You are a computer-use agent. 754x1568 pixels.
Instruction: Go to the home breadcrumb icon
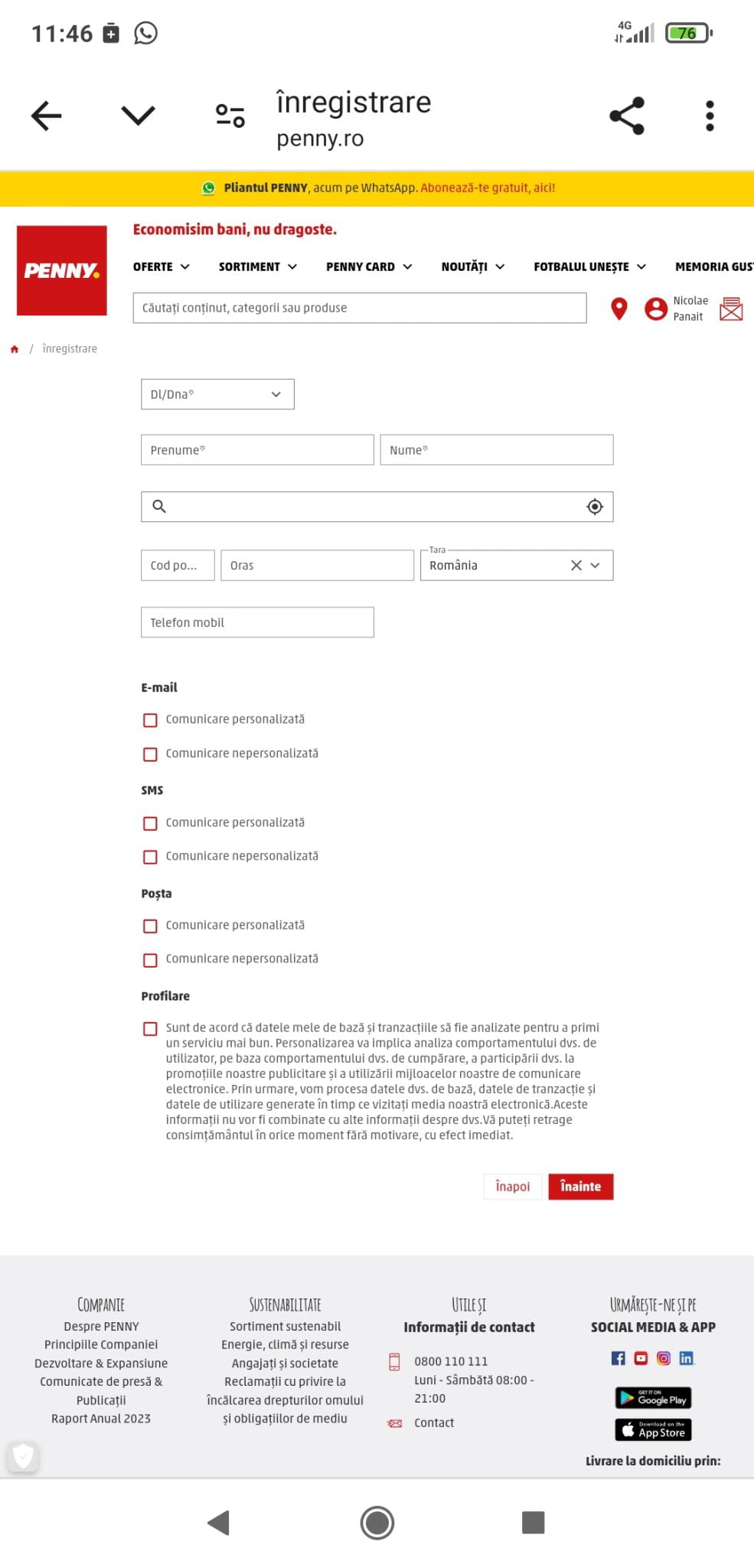pos(15,349)
